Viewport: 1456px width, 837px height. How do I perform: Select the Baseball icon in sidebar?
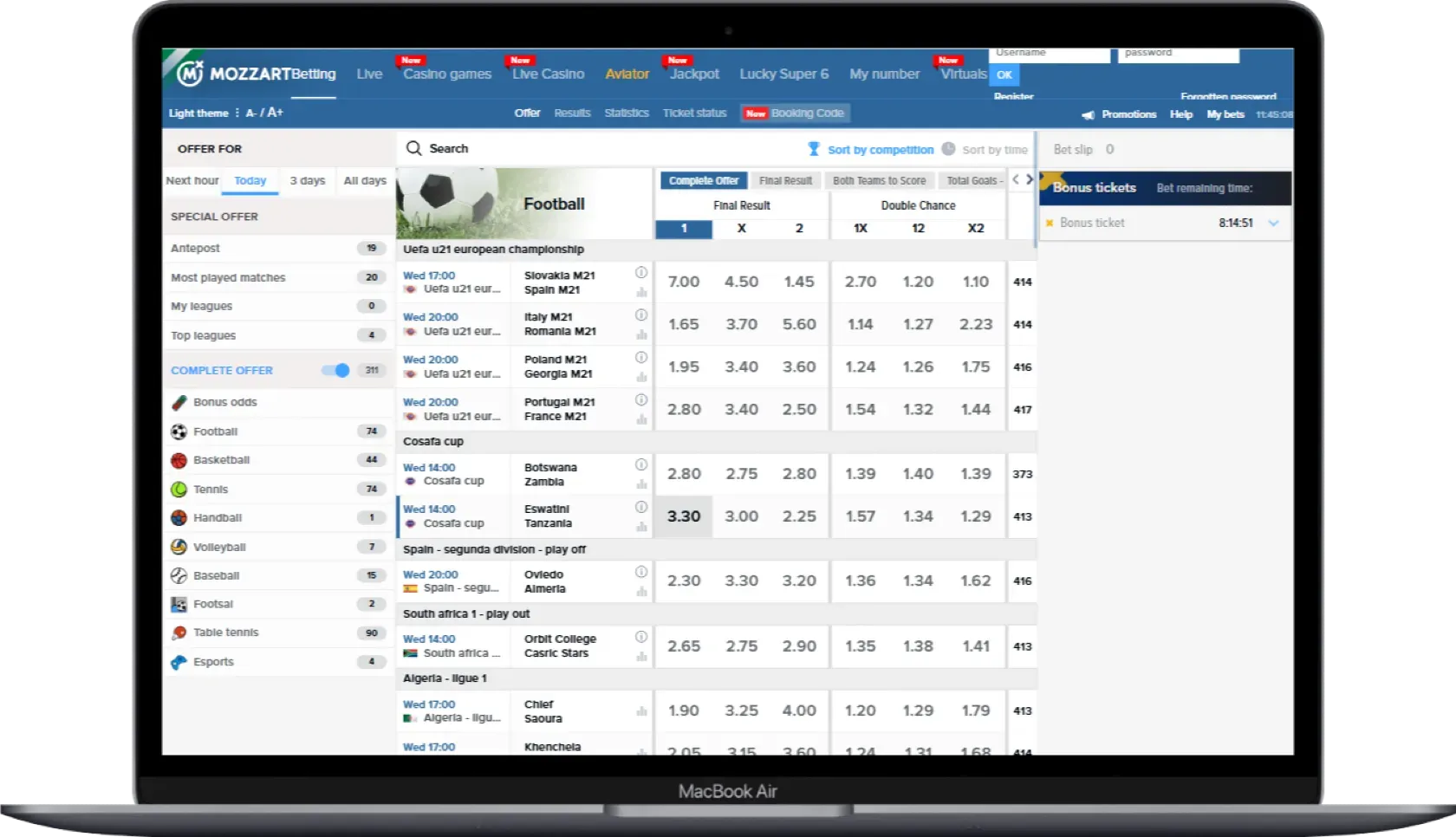(179, 575)
